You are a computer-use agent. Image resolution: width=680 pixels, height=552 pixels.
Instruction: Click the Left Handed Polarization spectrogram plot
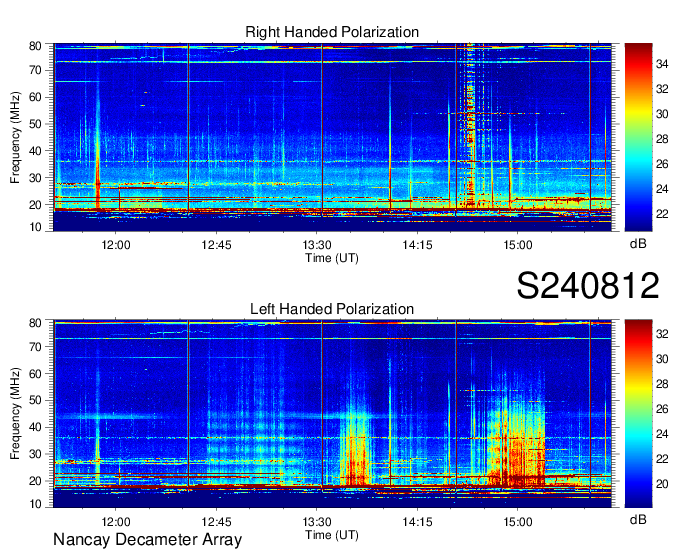332,414
